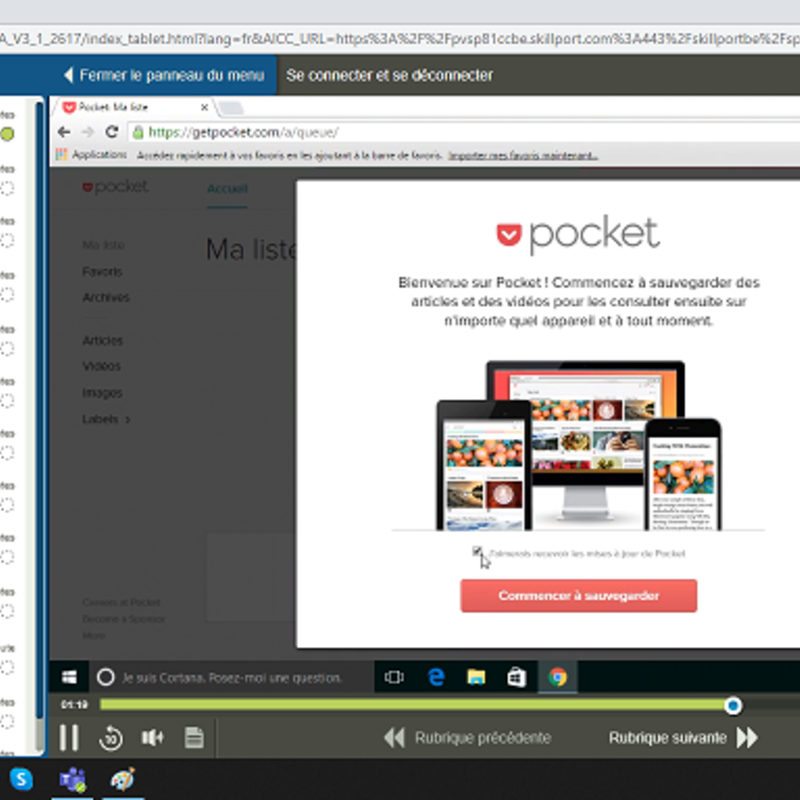Open Archives in Pocket sidebar
The width and height of the screenshot is (800, 800).
click(x=106, y=297)
